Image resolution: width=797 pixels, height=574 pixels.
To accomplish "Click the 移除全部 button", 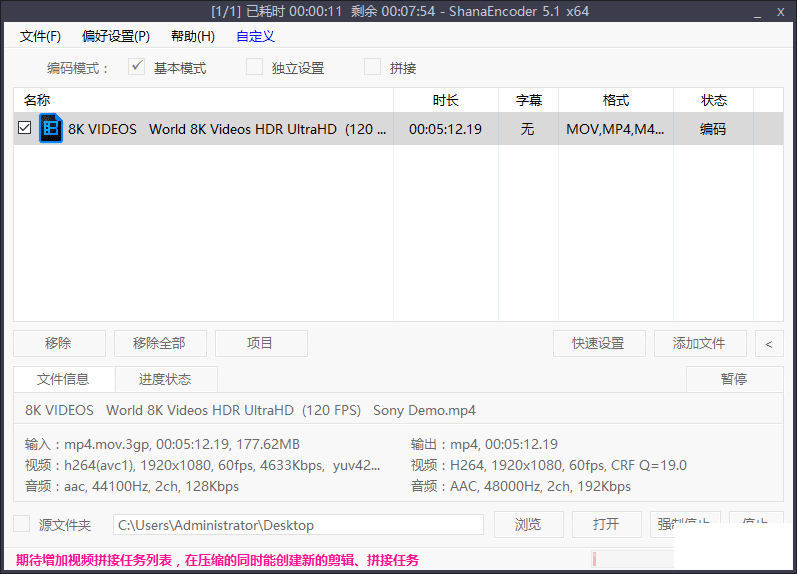I will click(160, 344).
